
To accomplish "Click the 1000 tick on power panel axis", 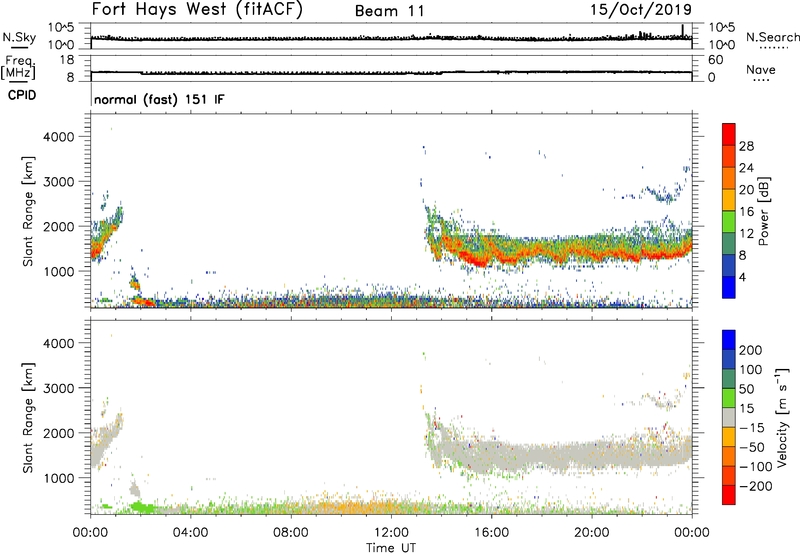I will [x=59, y=271].
